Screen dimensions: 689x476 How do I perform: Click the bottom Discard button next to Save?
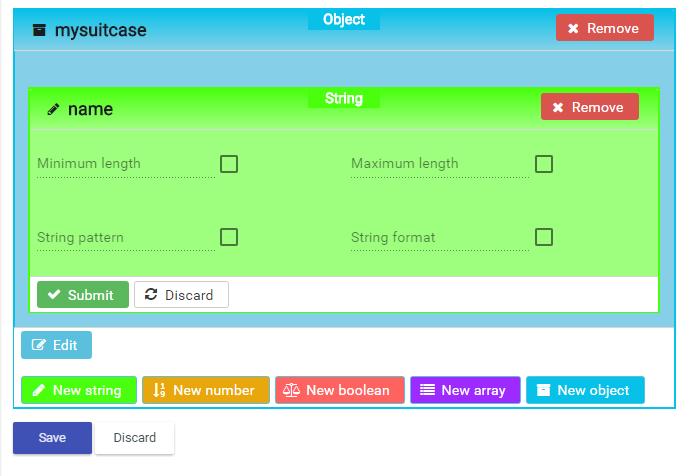click(134, 438)
